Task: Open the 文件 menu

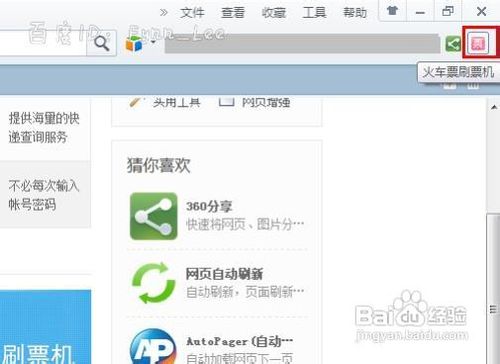Action: [192, 13]
